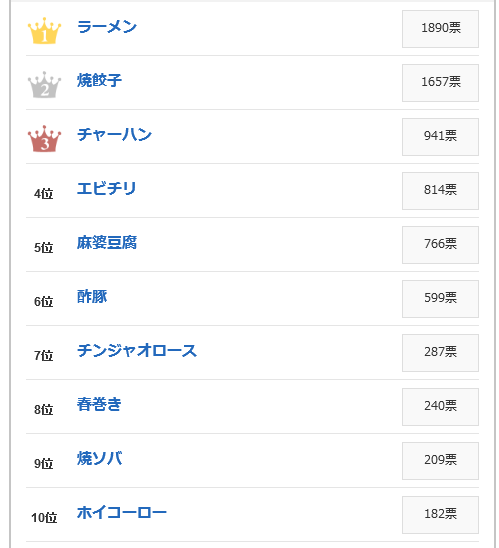Open the ラーメン link

pos(107,27)
